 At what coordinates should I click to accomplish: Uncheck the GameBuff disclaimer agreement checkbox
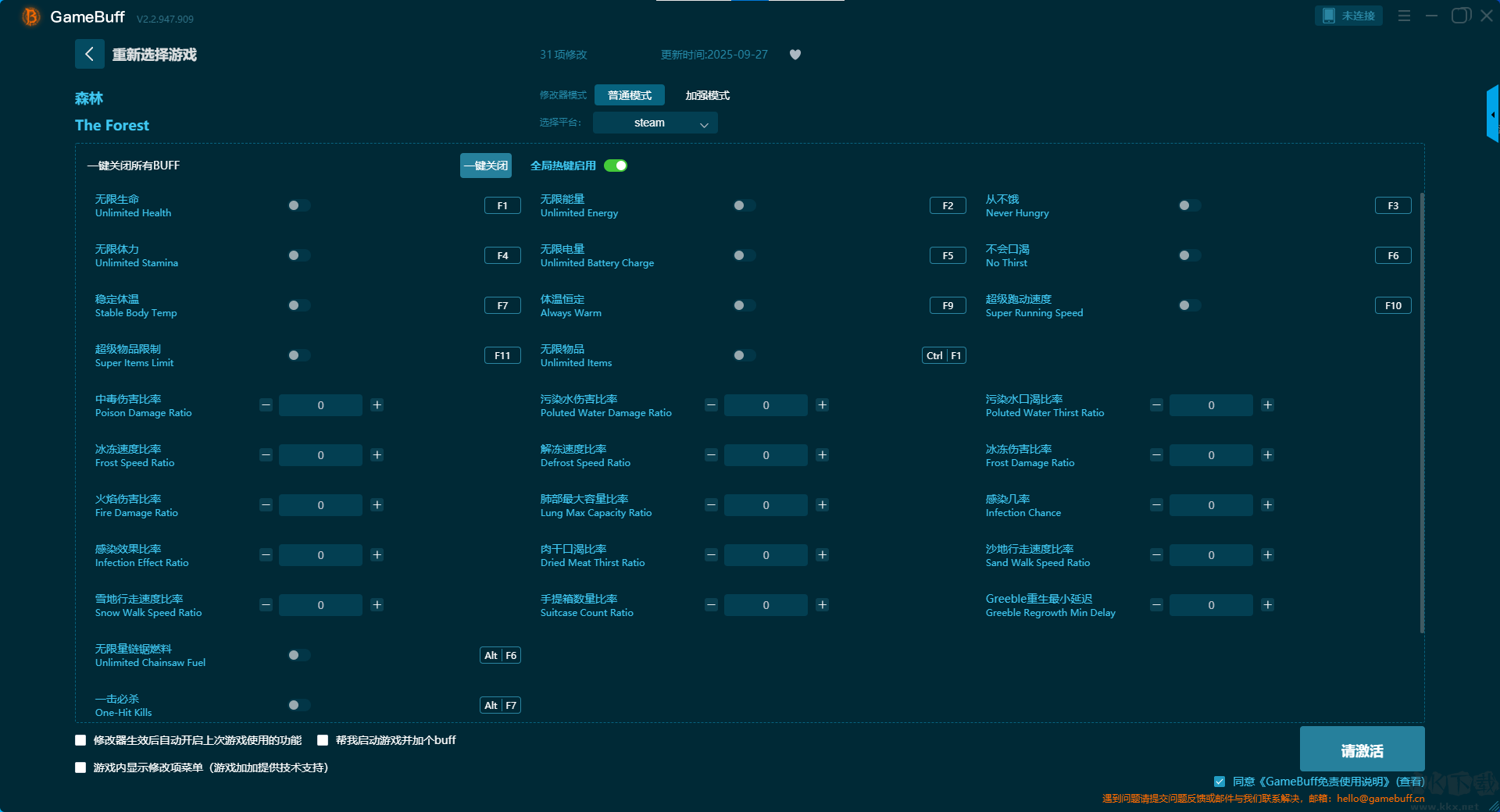1220,782
